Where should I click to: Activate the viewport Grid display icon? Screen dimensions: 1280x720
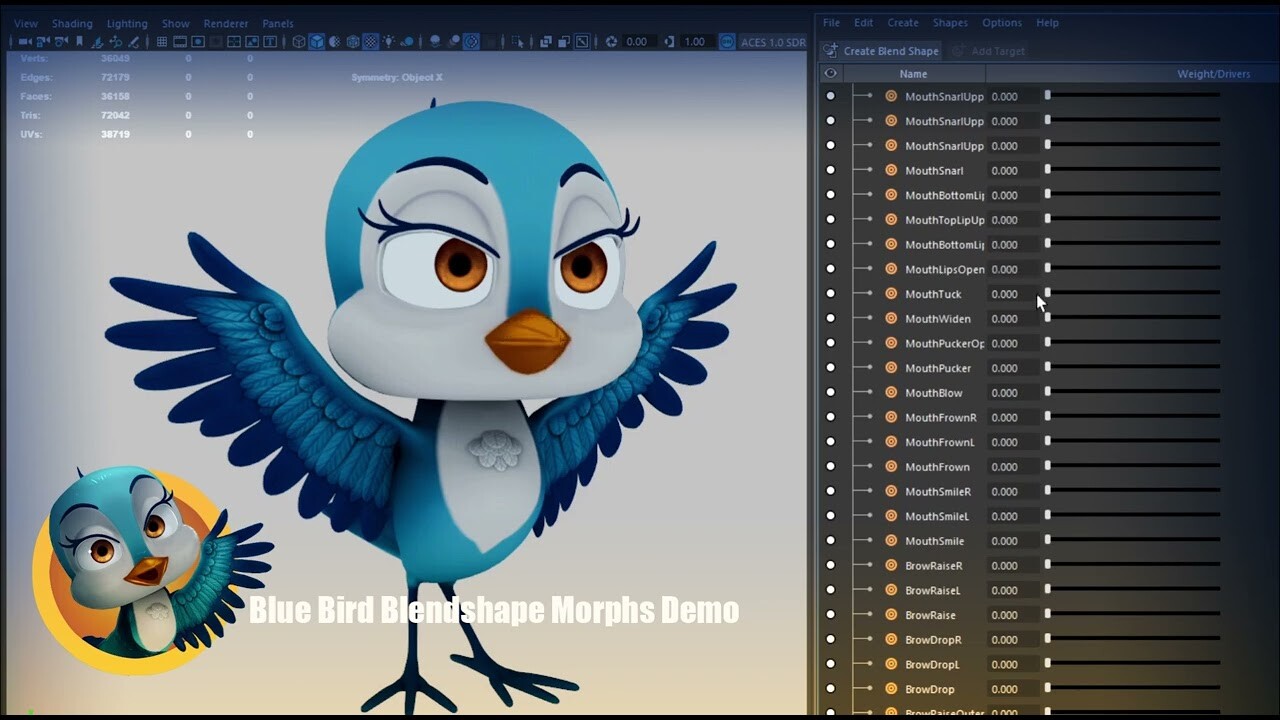point(161,42)
